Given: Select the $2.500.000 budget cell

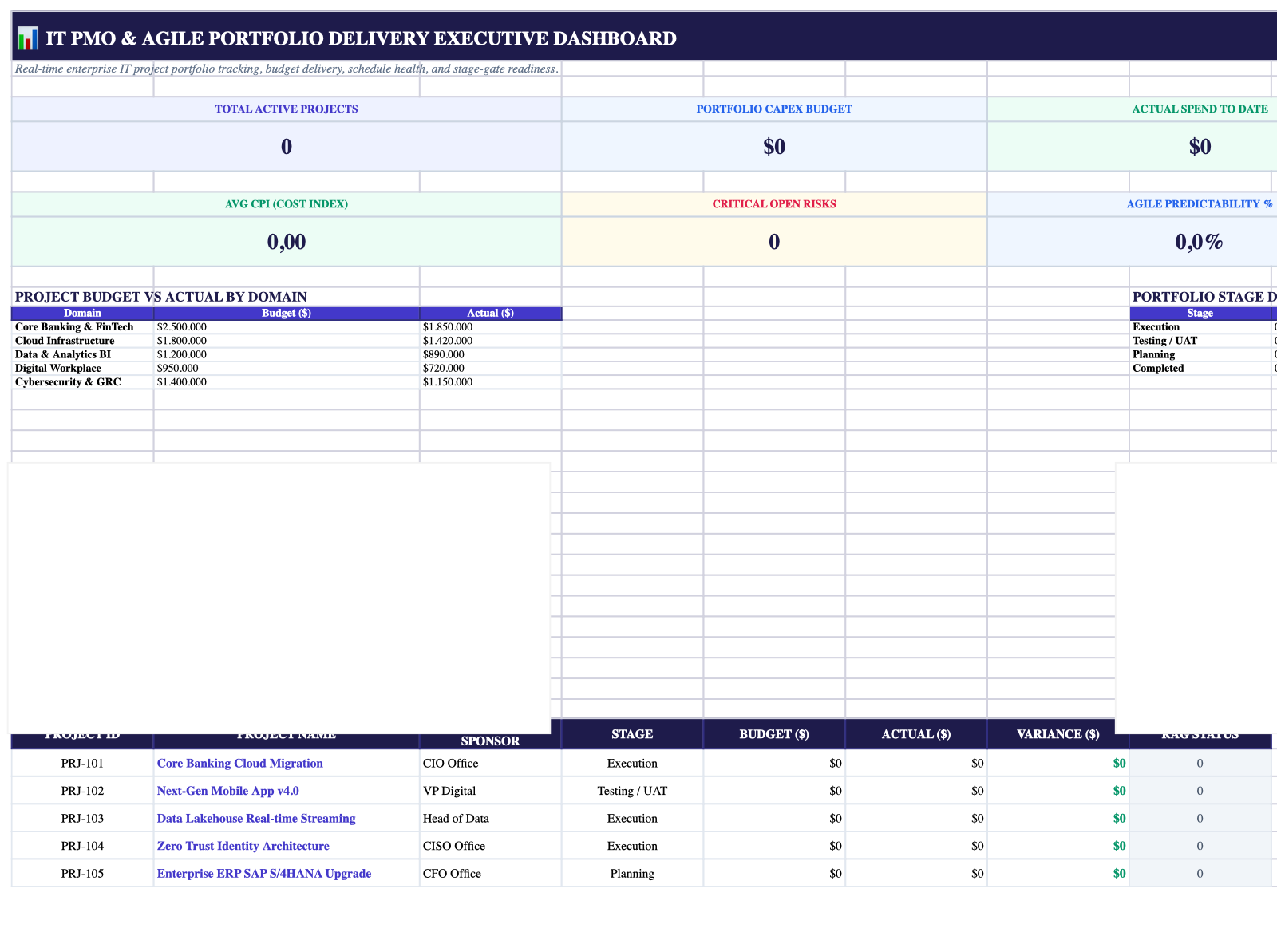Looking at the screenshot, I should click(x=287, y=327).
